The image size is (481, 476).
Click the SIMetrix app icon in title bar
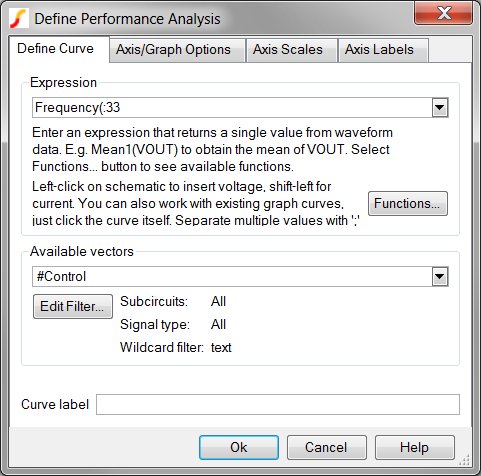coord(18,19)
